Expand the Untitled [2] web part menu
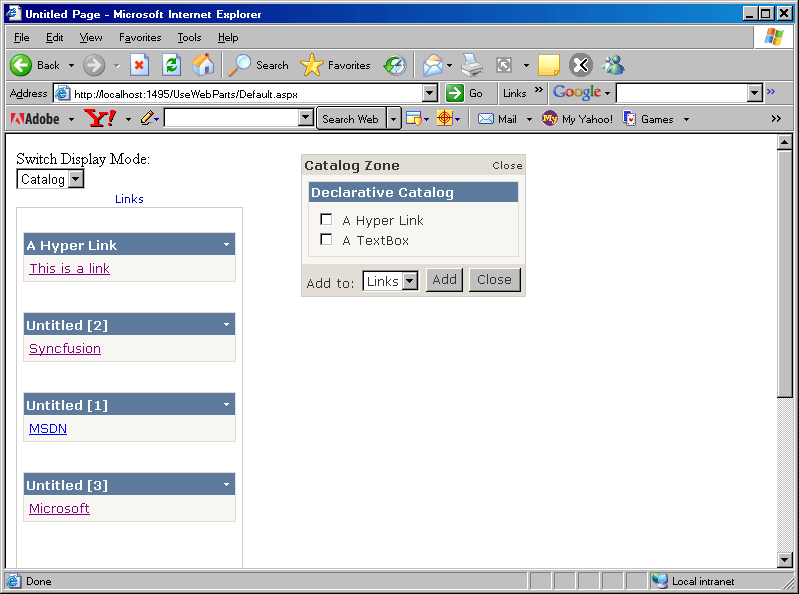This screenshot has width=799, height=594. tap(226, 325)
